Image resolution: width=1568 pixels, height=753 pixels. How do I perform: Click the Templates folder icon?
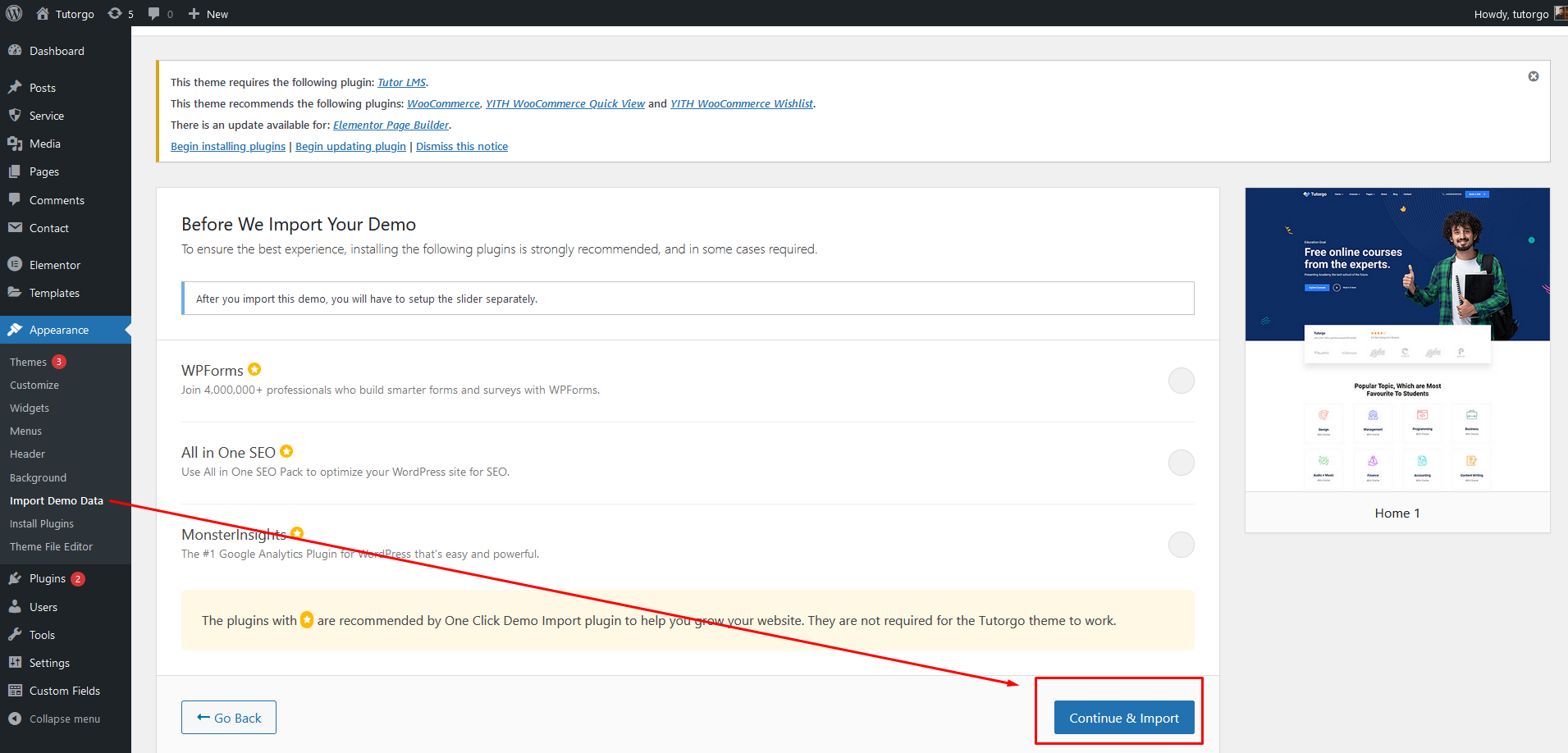pyautogui.click(x=15, y=292)
